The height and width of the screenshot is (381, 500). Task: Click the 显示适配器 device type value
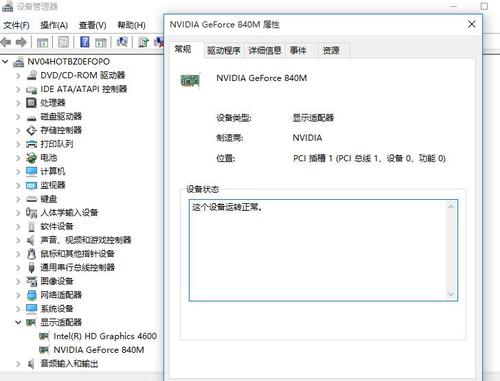click(313, 118)
